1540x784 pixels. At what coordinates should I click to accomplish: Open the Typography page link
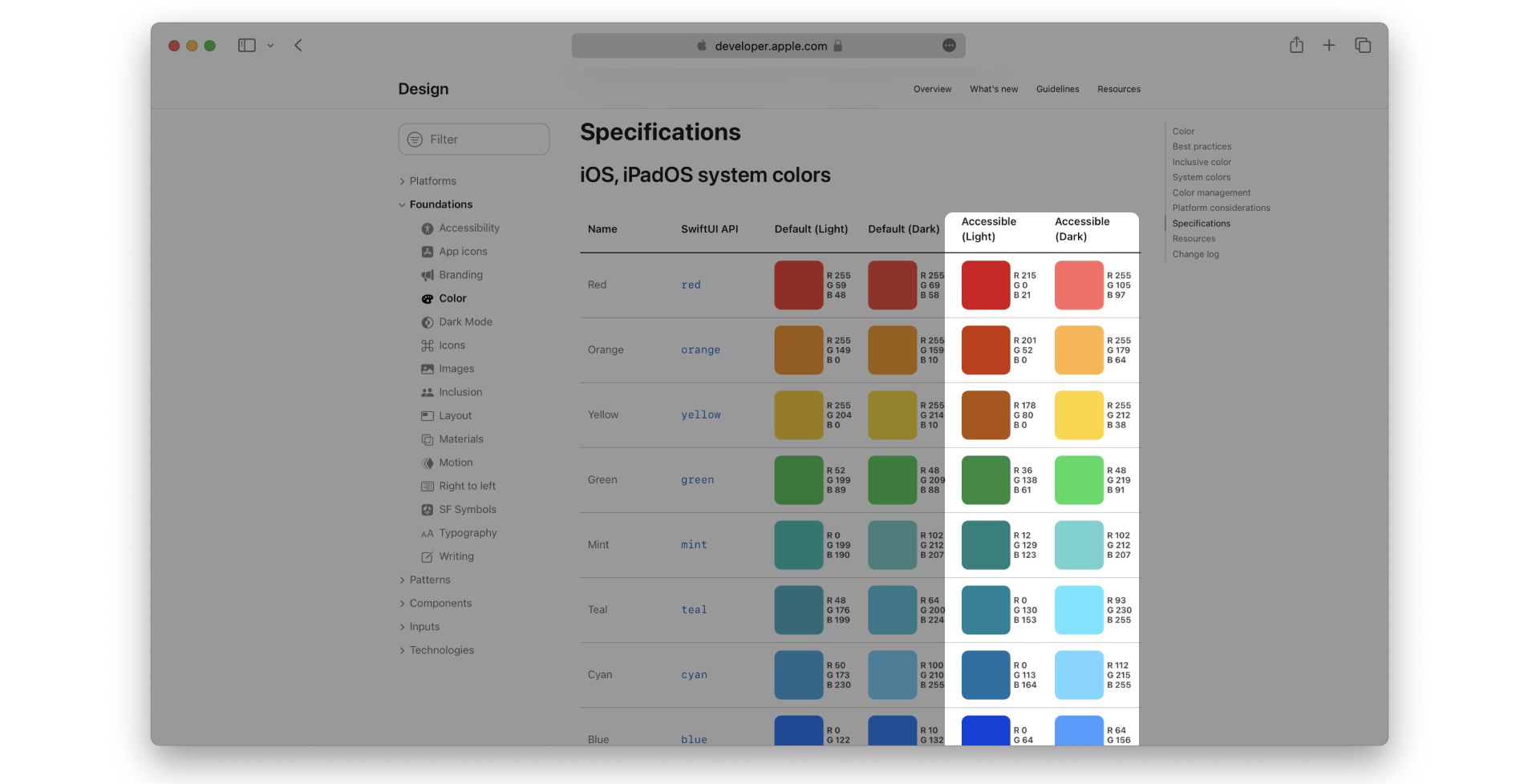[x=468, y=533]
